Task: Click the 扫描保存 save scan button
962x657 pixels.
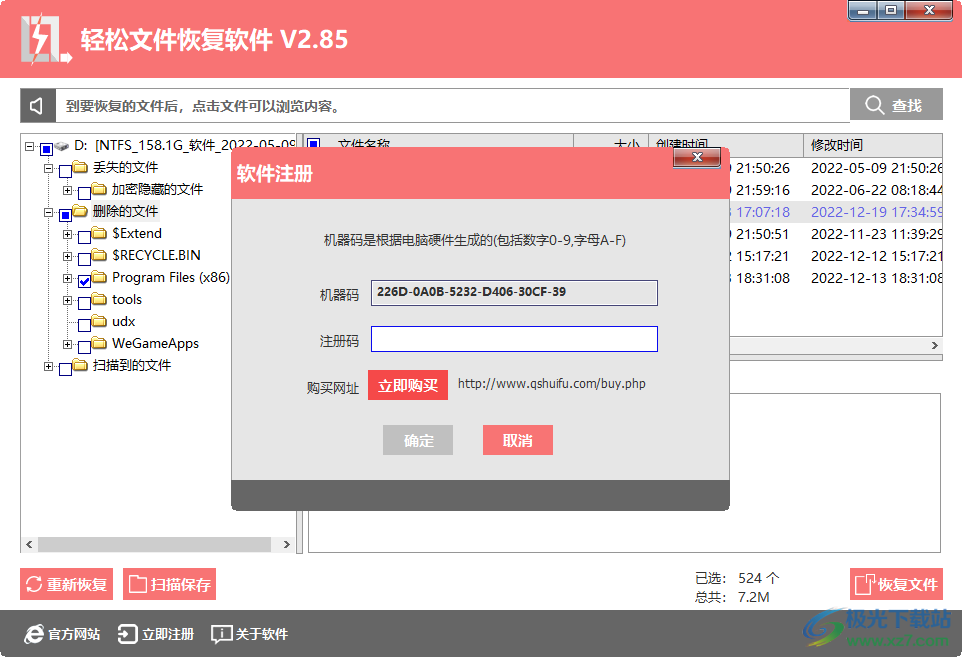Action: (x=169, y=584)
